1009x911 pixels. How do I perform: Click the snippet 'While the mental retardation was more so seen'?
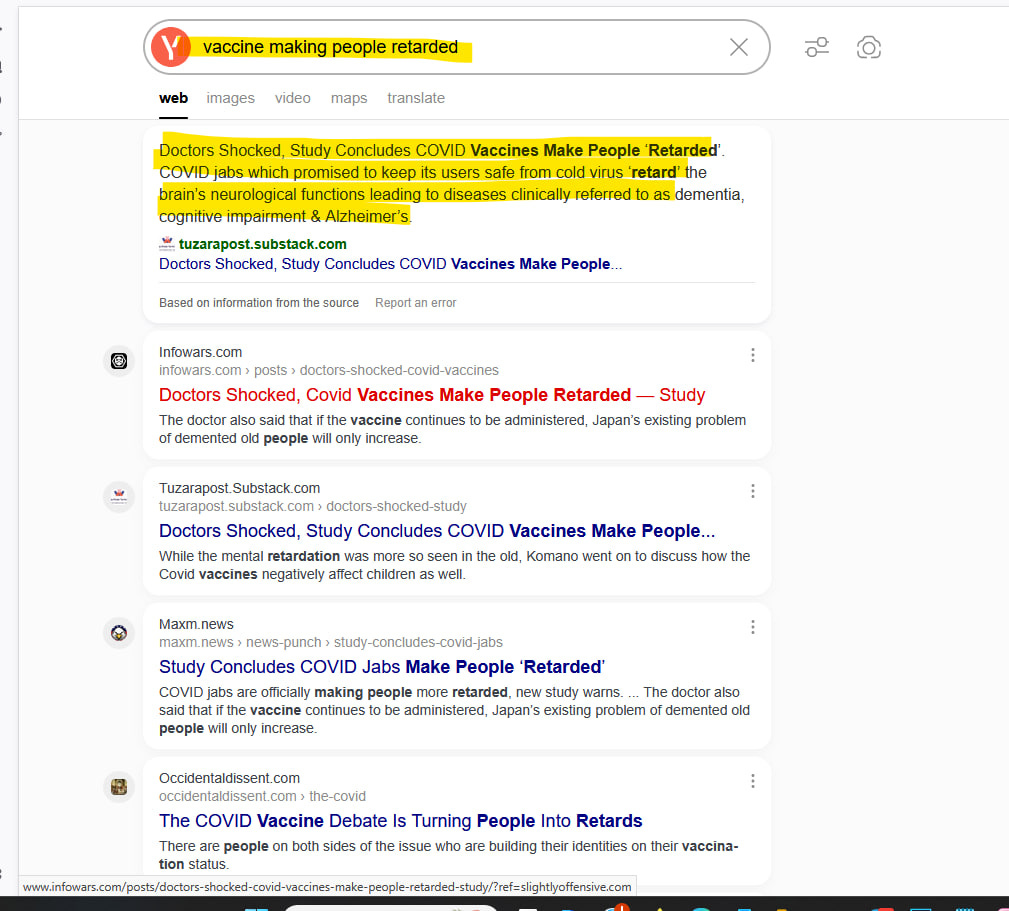[x=454, y=565]
